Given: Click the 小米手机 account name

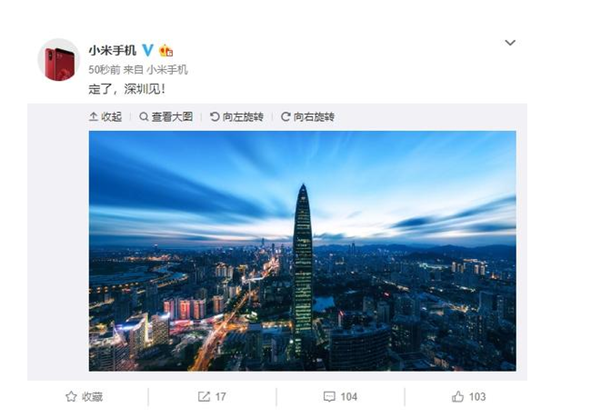Looking at the screenshot, I should click(112, 50).
